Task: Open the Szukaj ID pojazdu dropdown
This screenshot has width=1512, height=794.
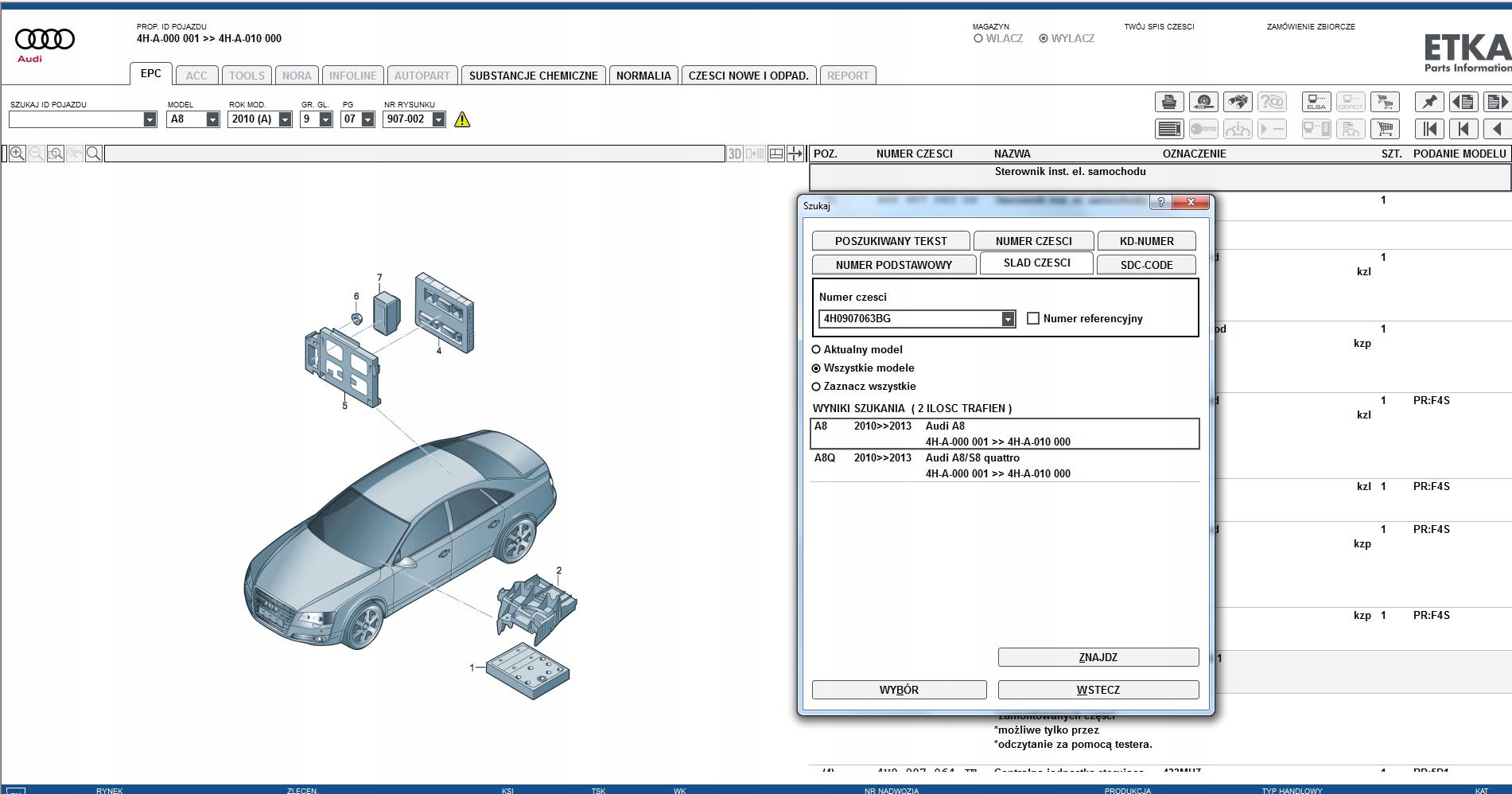Action: click(150, 119)
